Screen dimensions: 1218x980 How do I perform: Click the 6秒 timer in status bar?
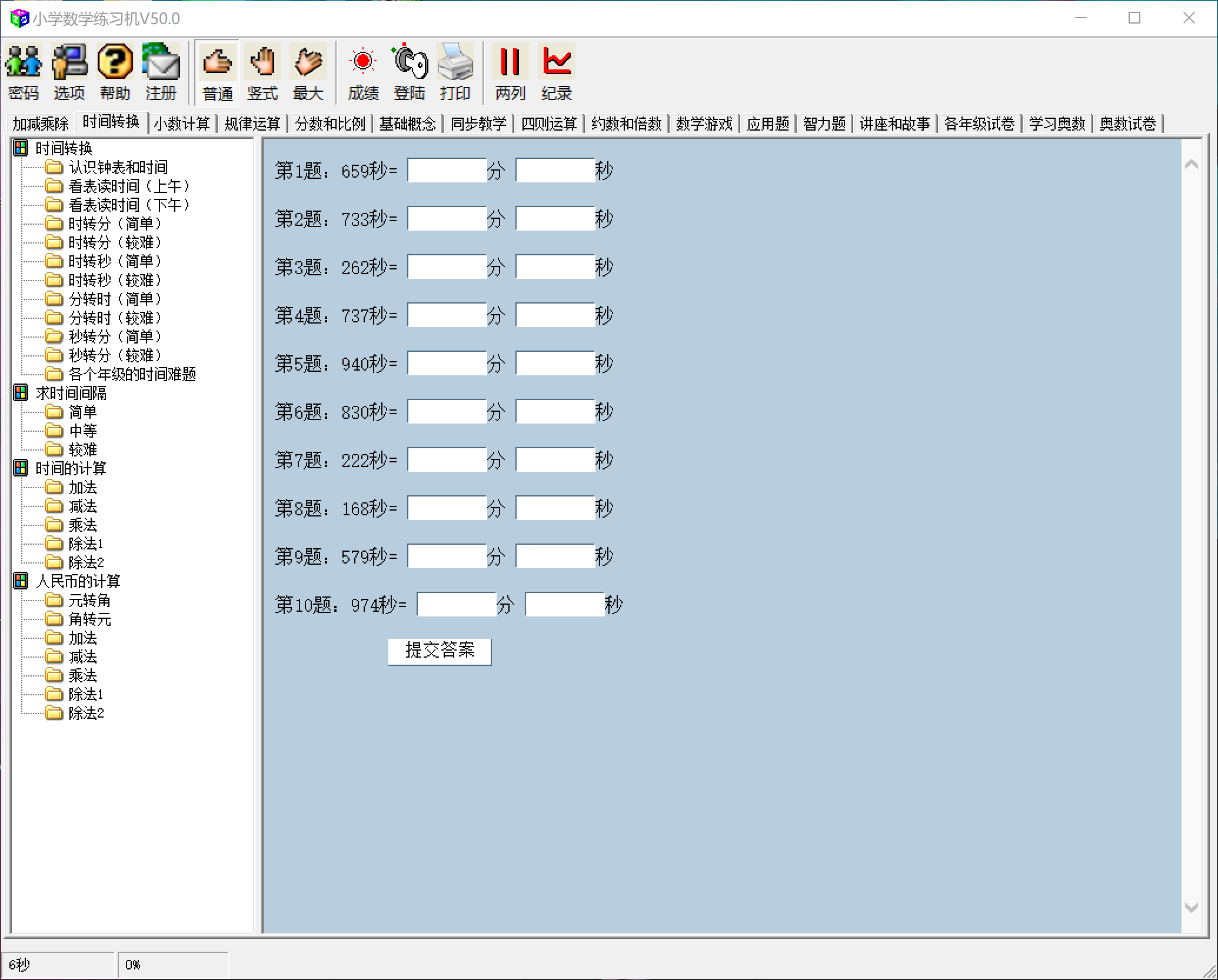click(58, 964)
